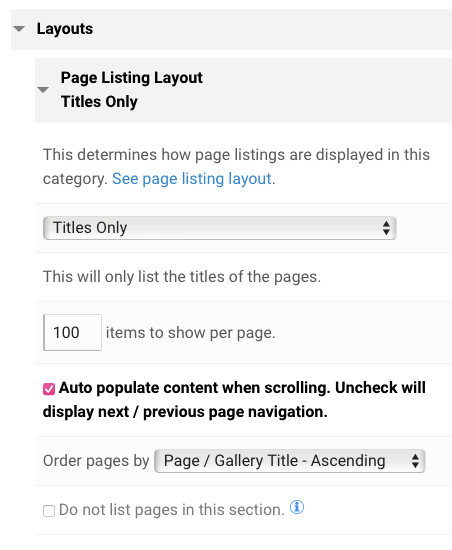The height and width of the screenshot is (550, 452).
Task: Click the Order pages by stepper arrows
Action: (415, 461)
